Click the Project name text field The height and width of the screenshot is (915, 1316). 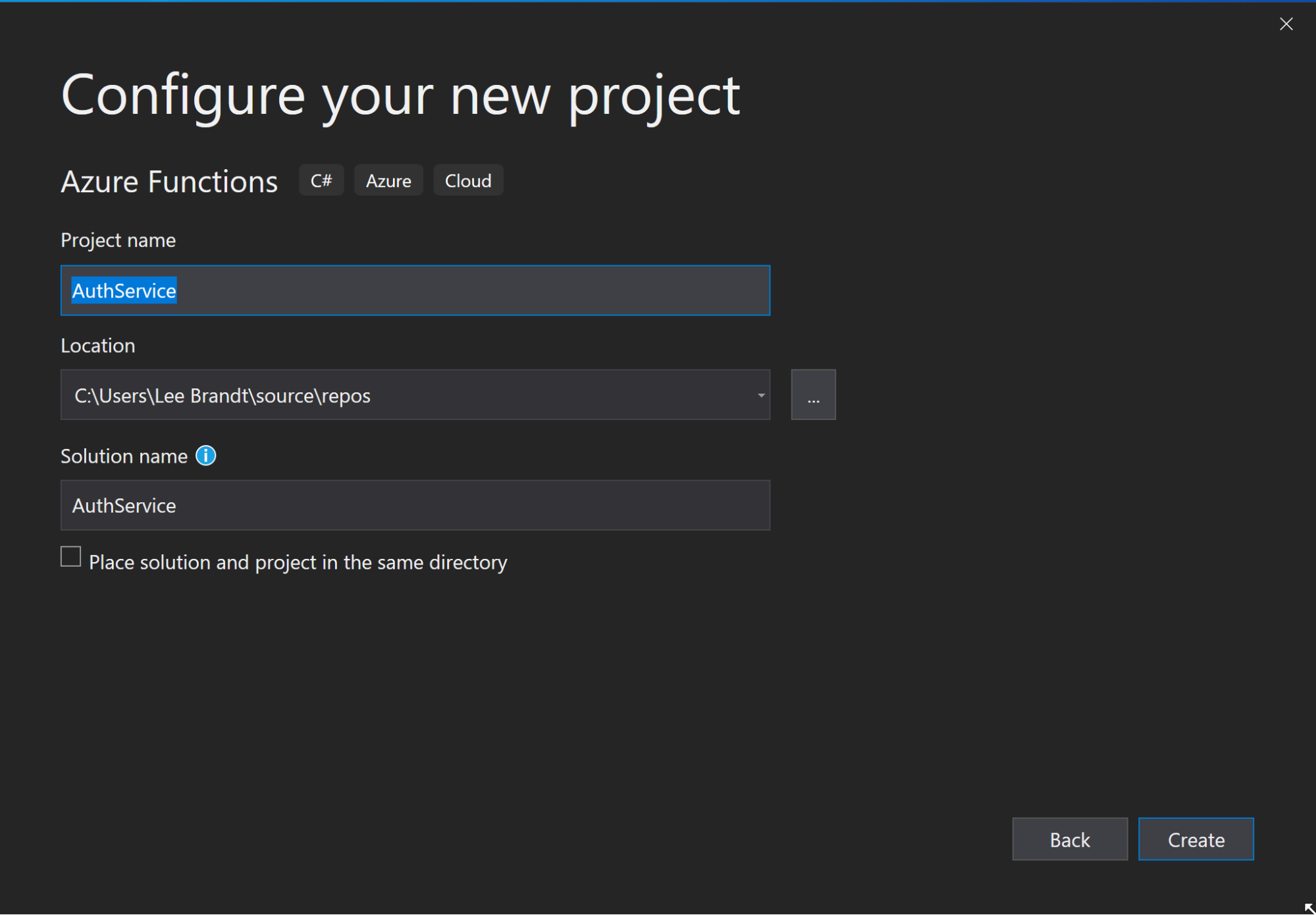point(461,291)
